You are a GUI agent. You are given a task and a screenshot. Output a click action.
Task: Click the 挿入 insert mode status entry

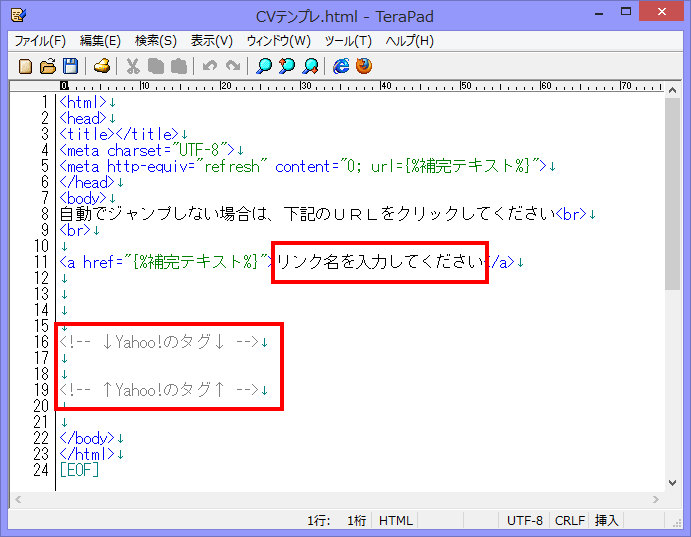pyautogui.click(x=606, y=521)
